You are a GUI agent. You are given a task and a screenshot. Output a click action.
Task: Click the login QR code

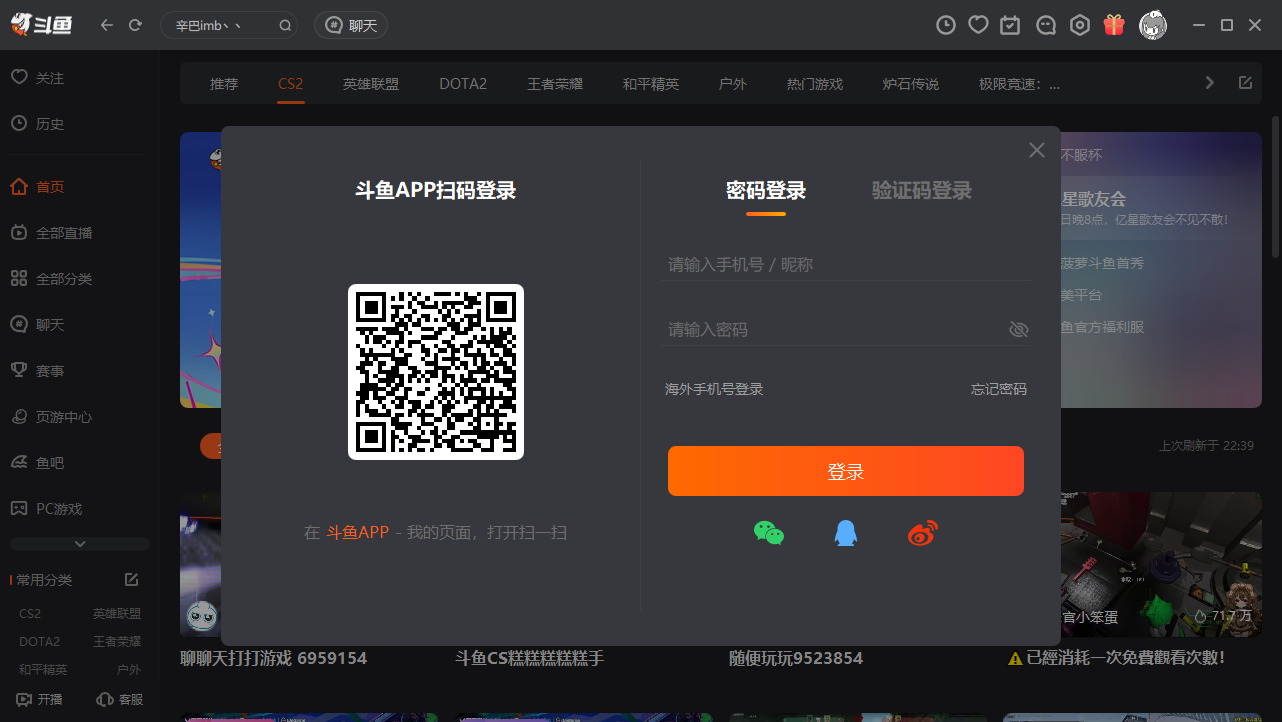436,372
